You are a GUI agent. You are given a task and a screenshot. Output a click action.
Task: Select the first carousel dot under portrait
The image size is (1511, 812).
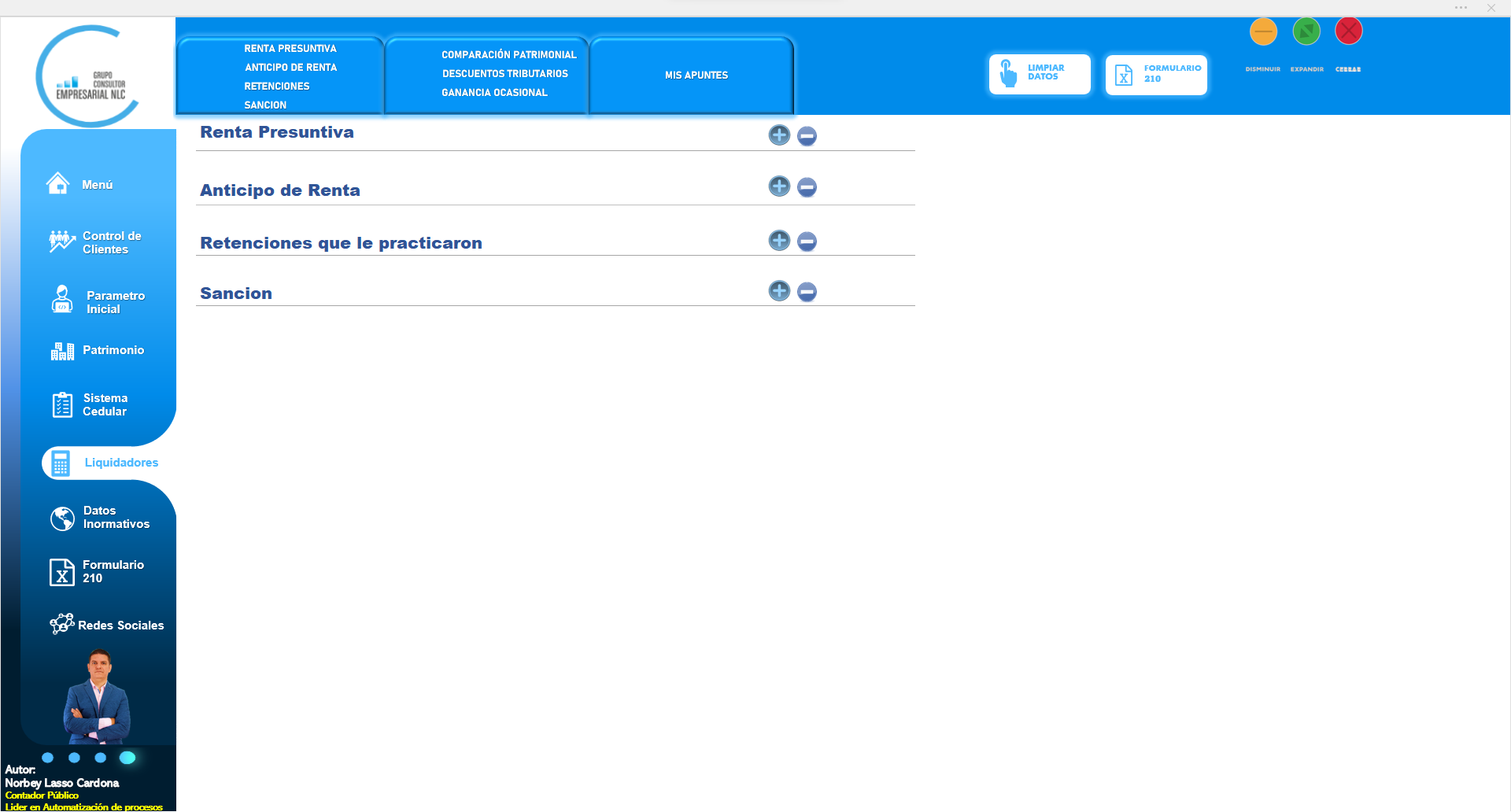pos(48,758)
